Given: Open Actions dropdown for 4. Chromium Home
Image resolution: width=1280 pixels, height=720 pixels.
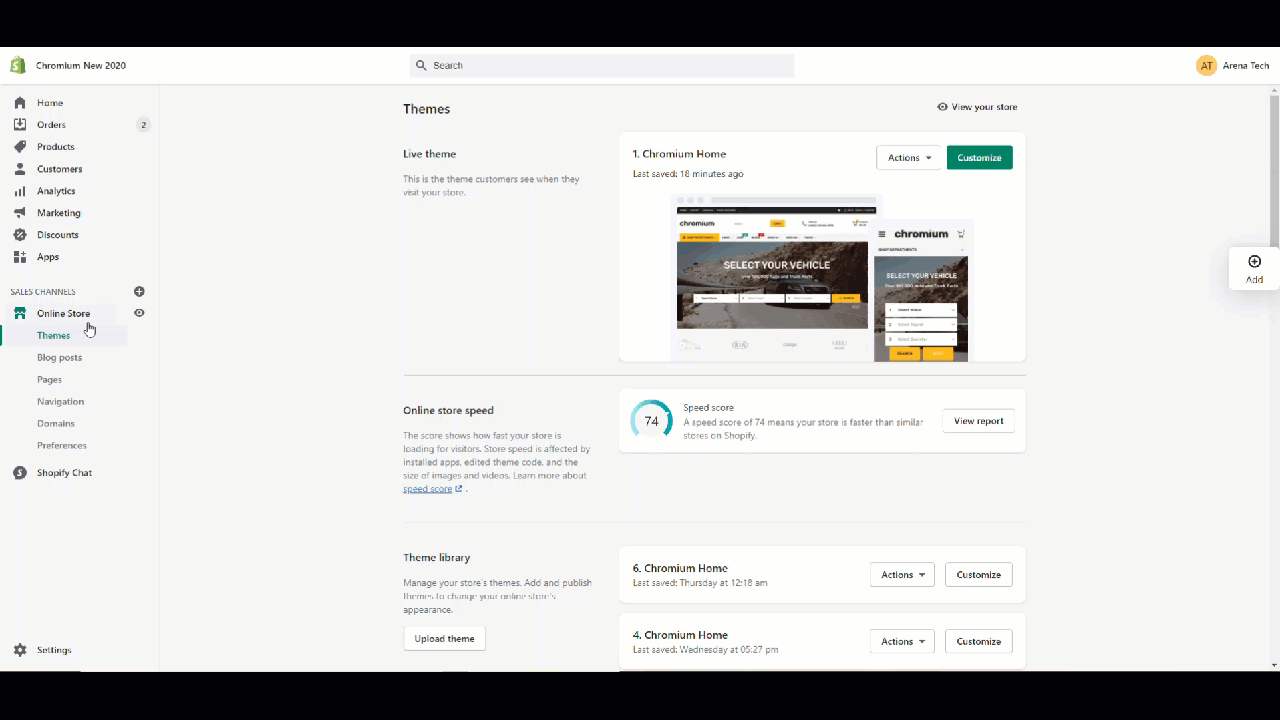Looking at the screenshot, I should pos(902,642).
